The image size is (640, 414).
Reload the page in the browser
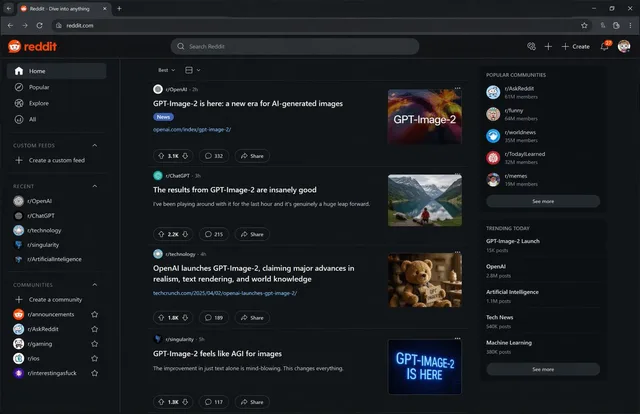tap(40, 25)
